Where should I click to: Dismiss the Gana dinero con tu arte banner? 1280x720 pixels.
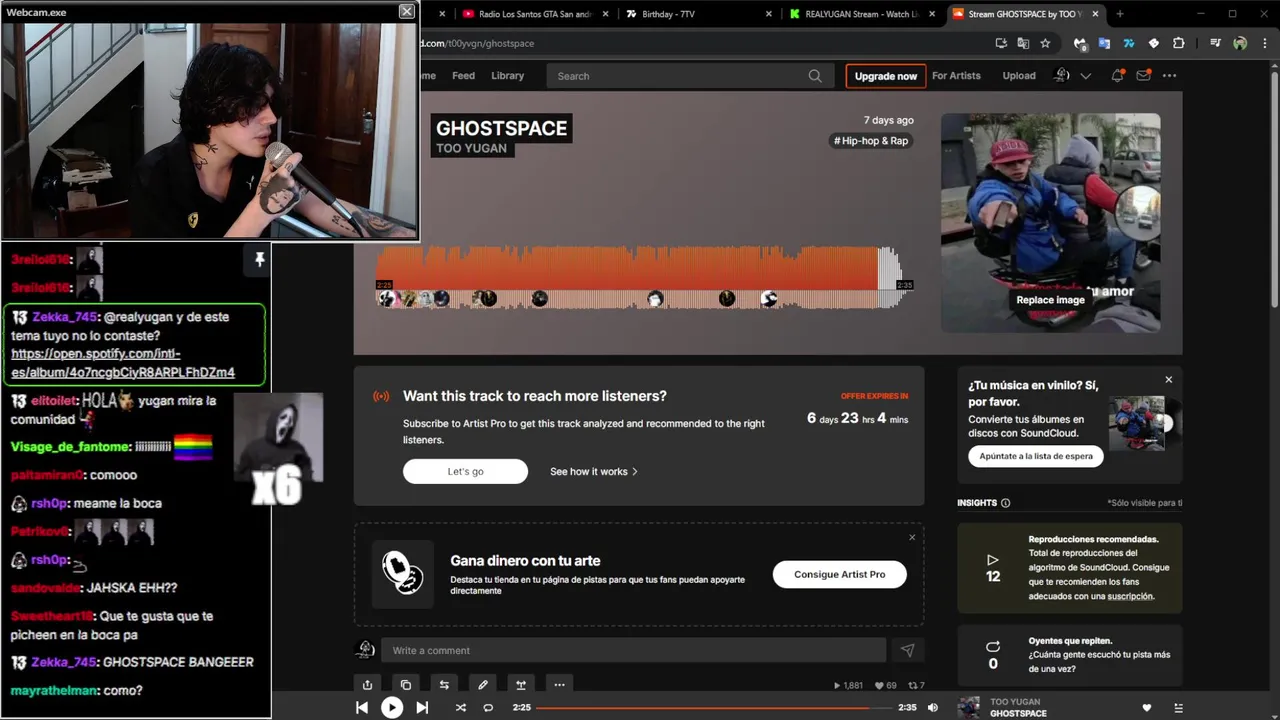tap(912, 538)
